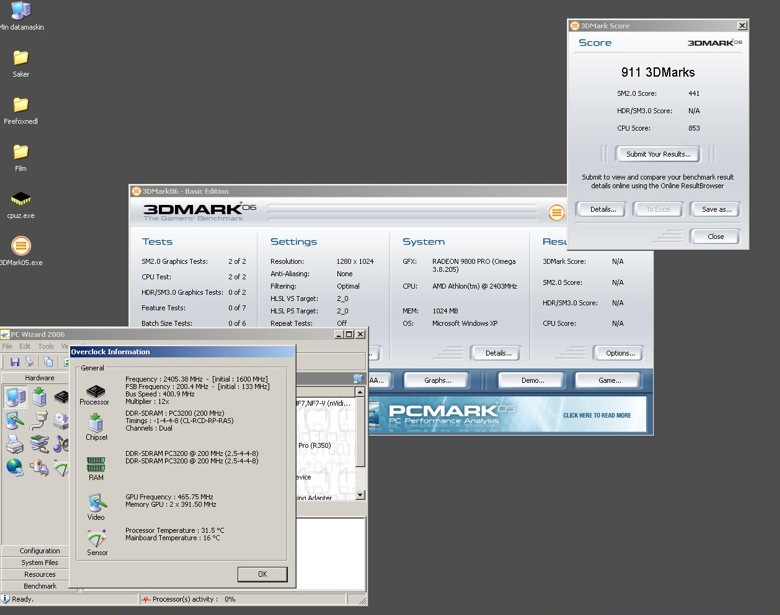Click the '911 3DMarks' score text
The height and width of the screenshot is (615, 780).
[658, 73]
